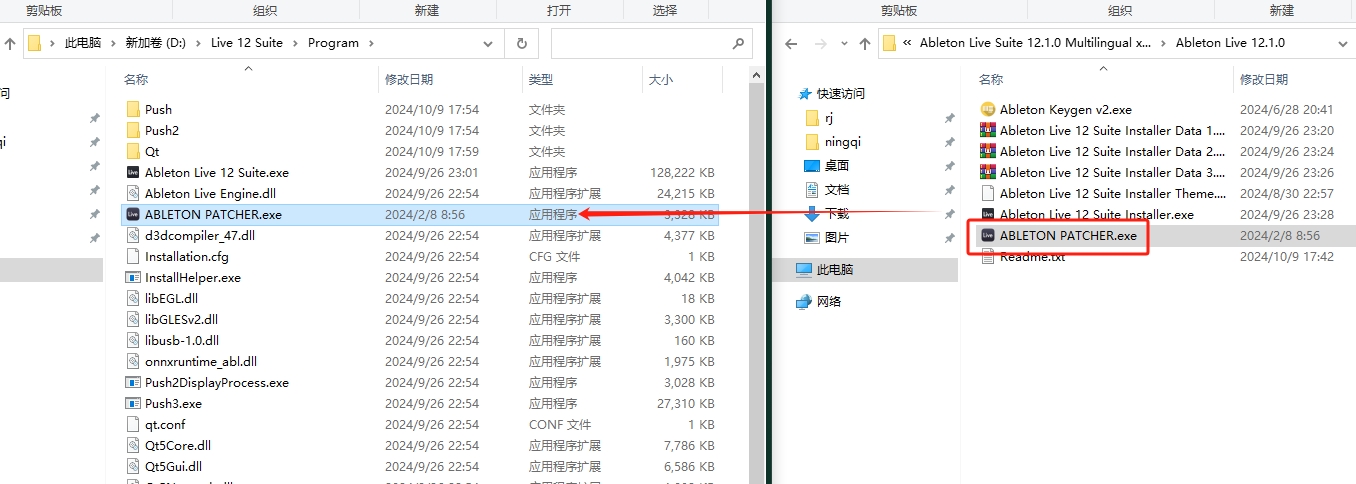Sort left window by 类型 column

(x=541, y=79)
